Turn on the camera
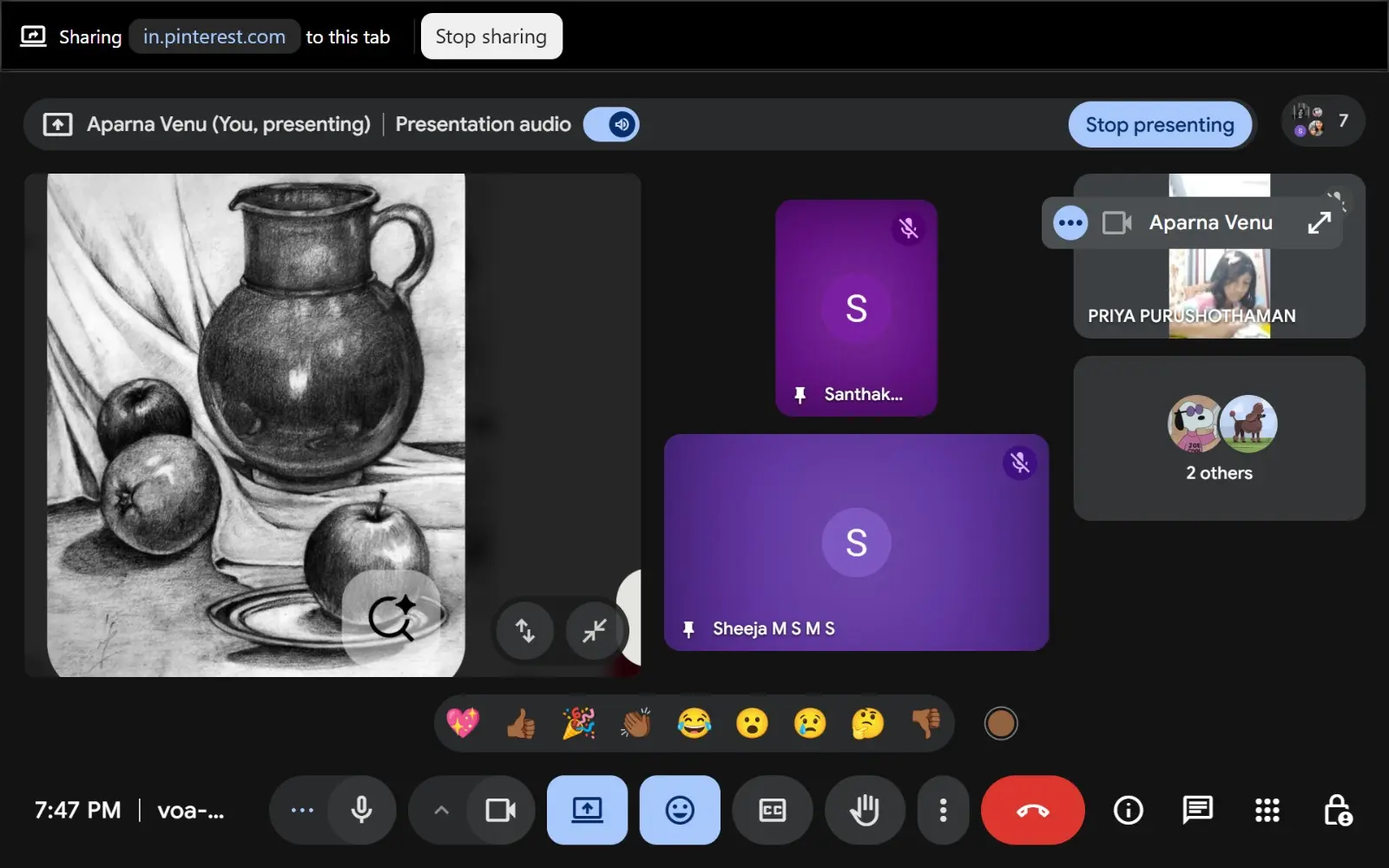The height and width of the screenshot is (868, 1389). point(500,810)
